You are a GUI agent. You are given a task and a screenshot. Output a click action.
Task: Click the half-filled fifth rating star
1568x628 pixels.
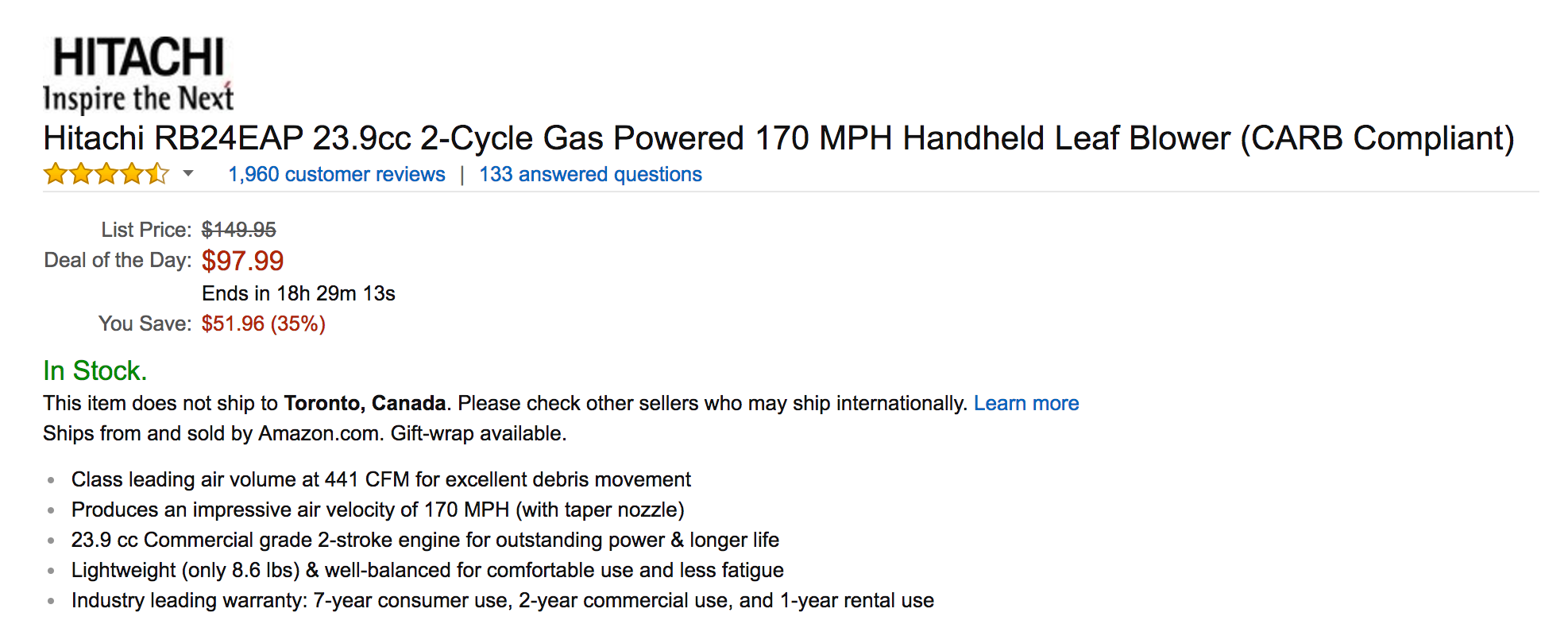click(157, 174)
